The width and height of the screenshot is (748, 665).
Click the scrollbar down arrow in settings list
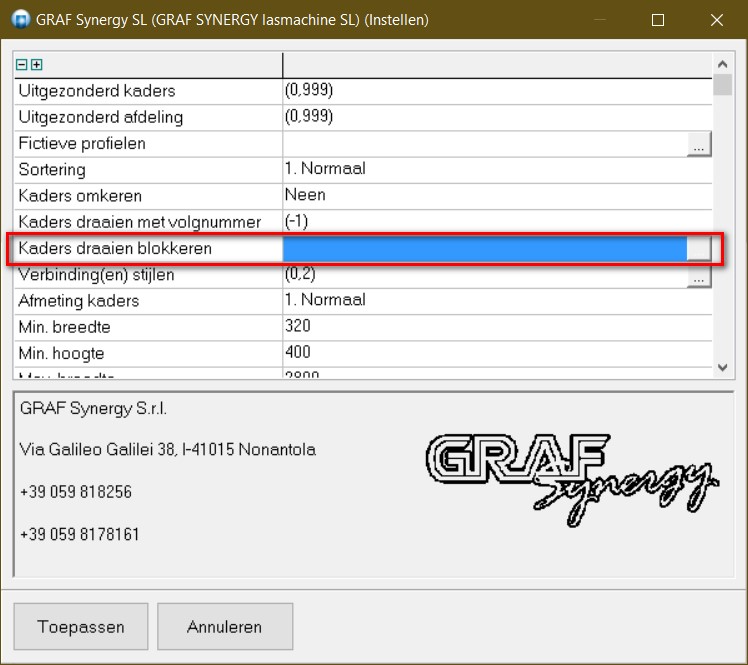723,367
